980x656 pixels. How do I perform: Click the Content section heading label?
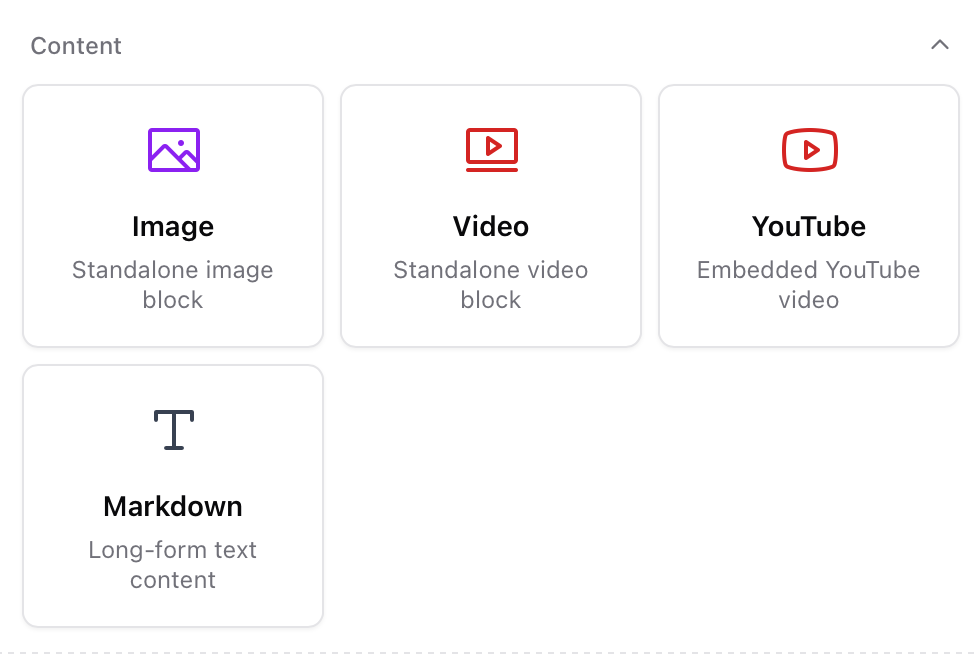(76, 46)
